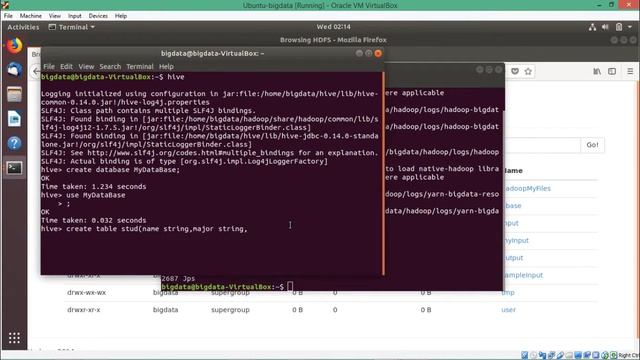Open the system menu arrow in top bar
Viewport: 640px width, 360px height.
click(x=630, y=27)
